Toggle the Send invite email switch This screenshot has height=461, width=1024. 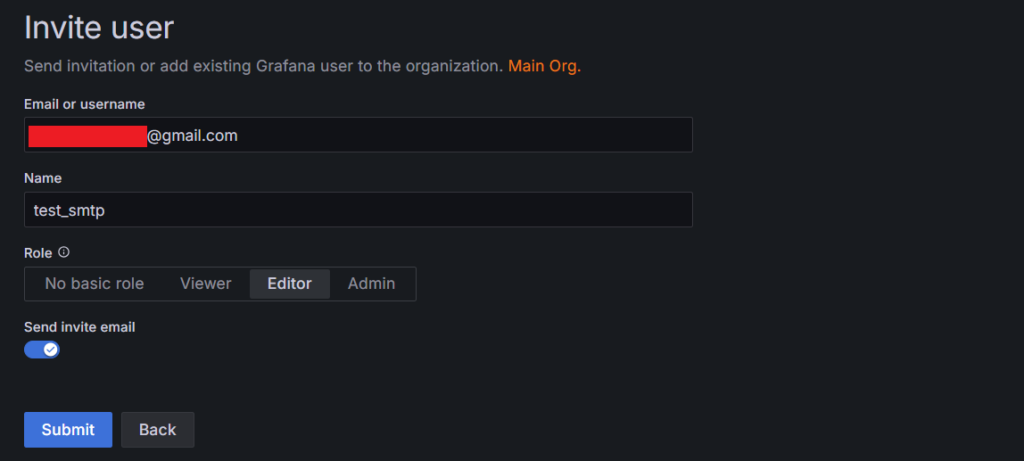42,349
